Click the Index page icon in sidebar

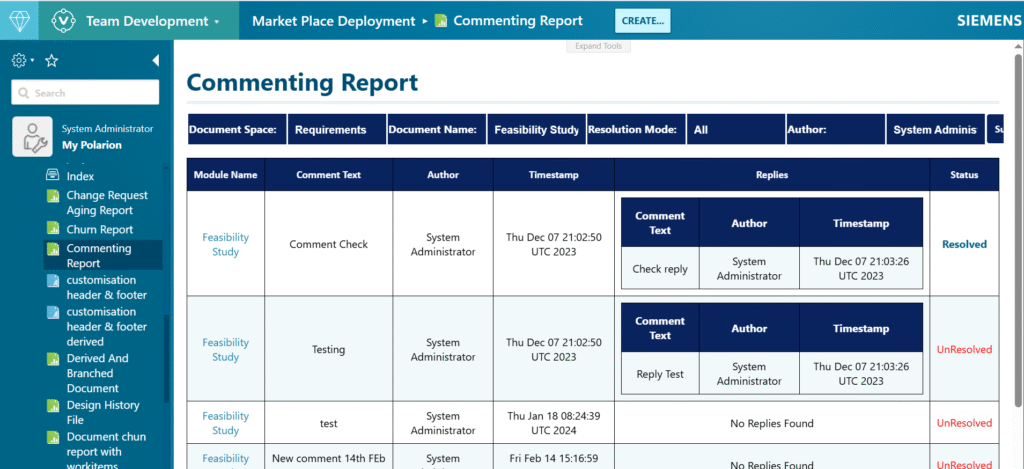(53, 176)
